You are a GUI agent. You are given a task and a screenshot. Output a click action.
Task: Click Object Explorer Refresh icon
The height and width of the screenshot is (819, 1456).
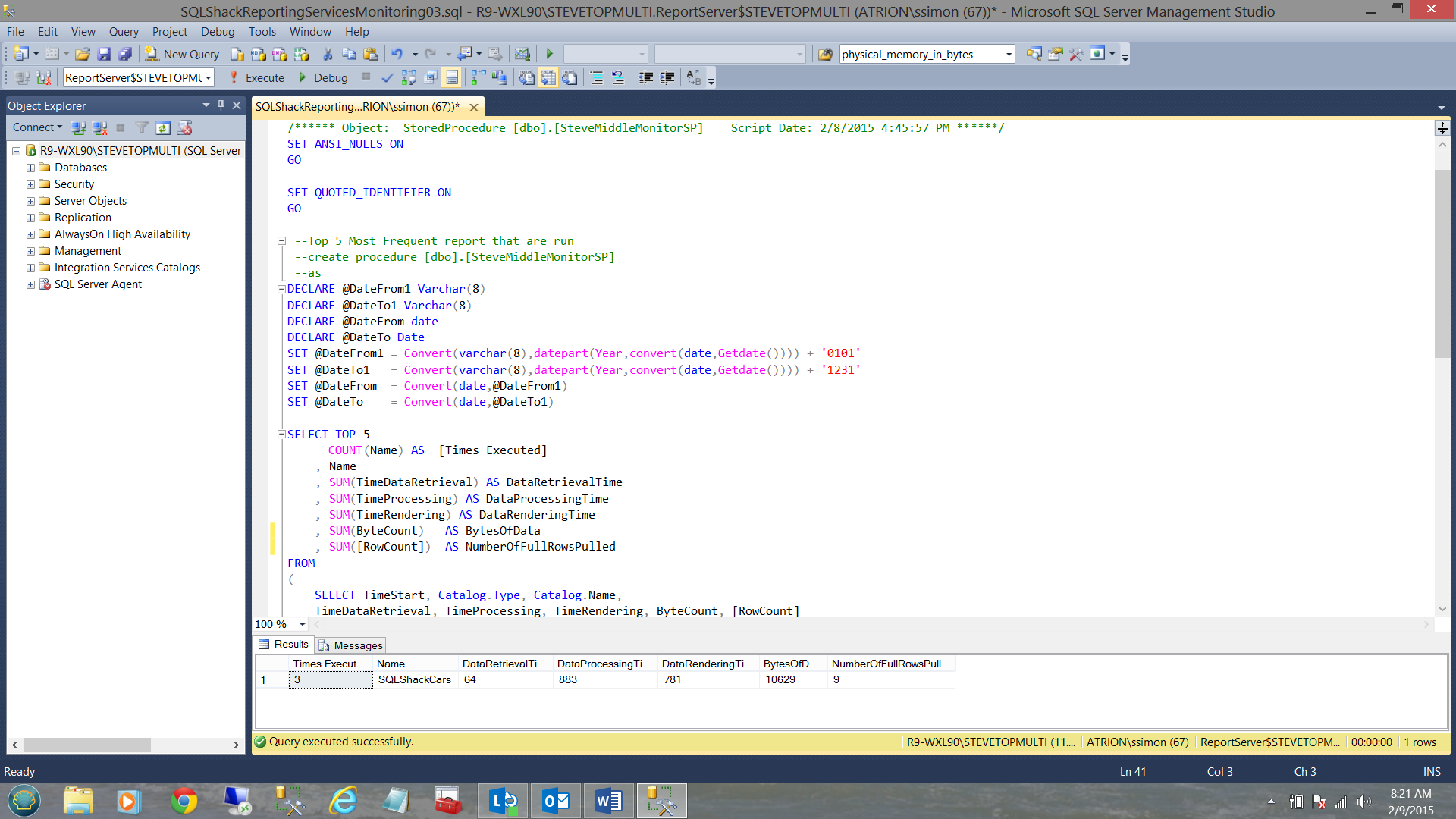[163, 127]
